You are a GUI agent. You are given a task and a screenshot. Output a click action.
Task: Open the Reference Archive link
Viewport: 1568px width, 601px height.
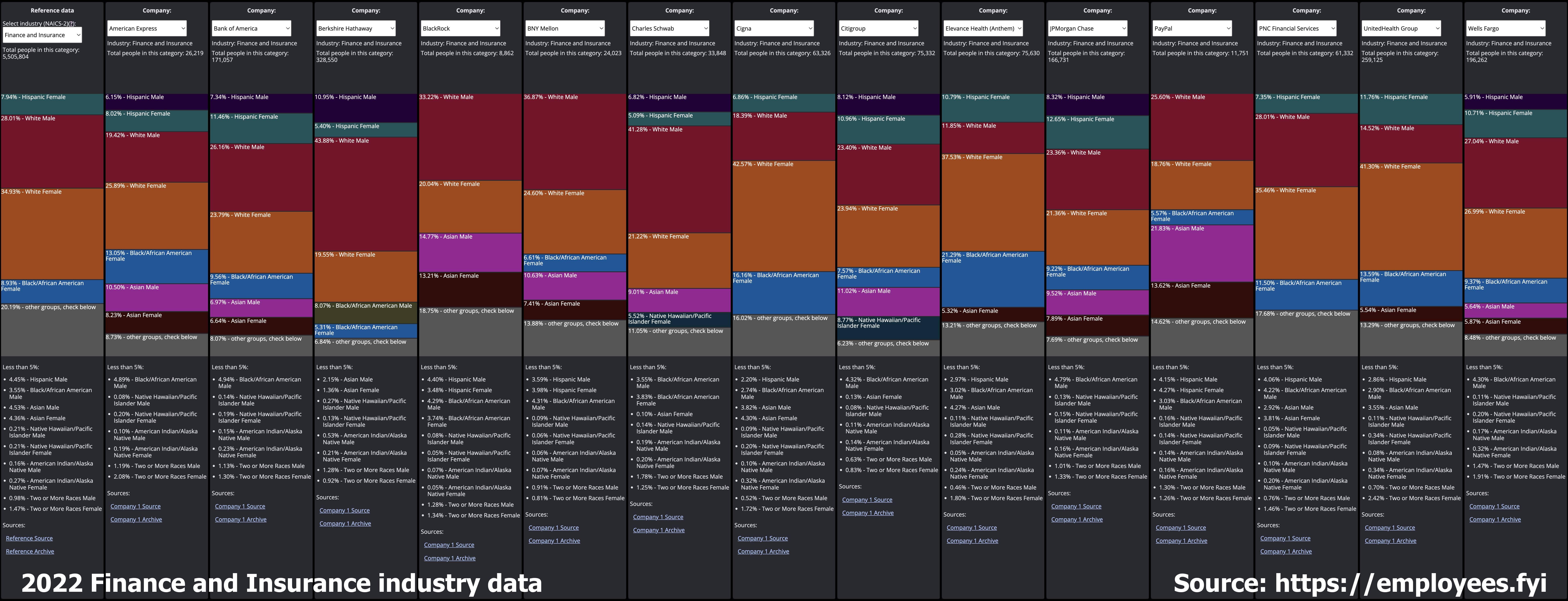(30, 552)
